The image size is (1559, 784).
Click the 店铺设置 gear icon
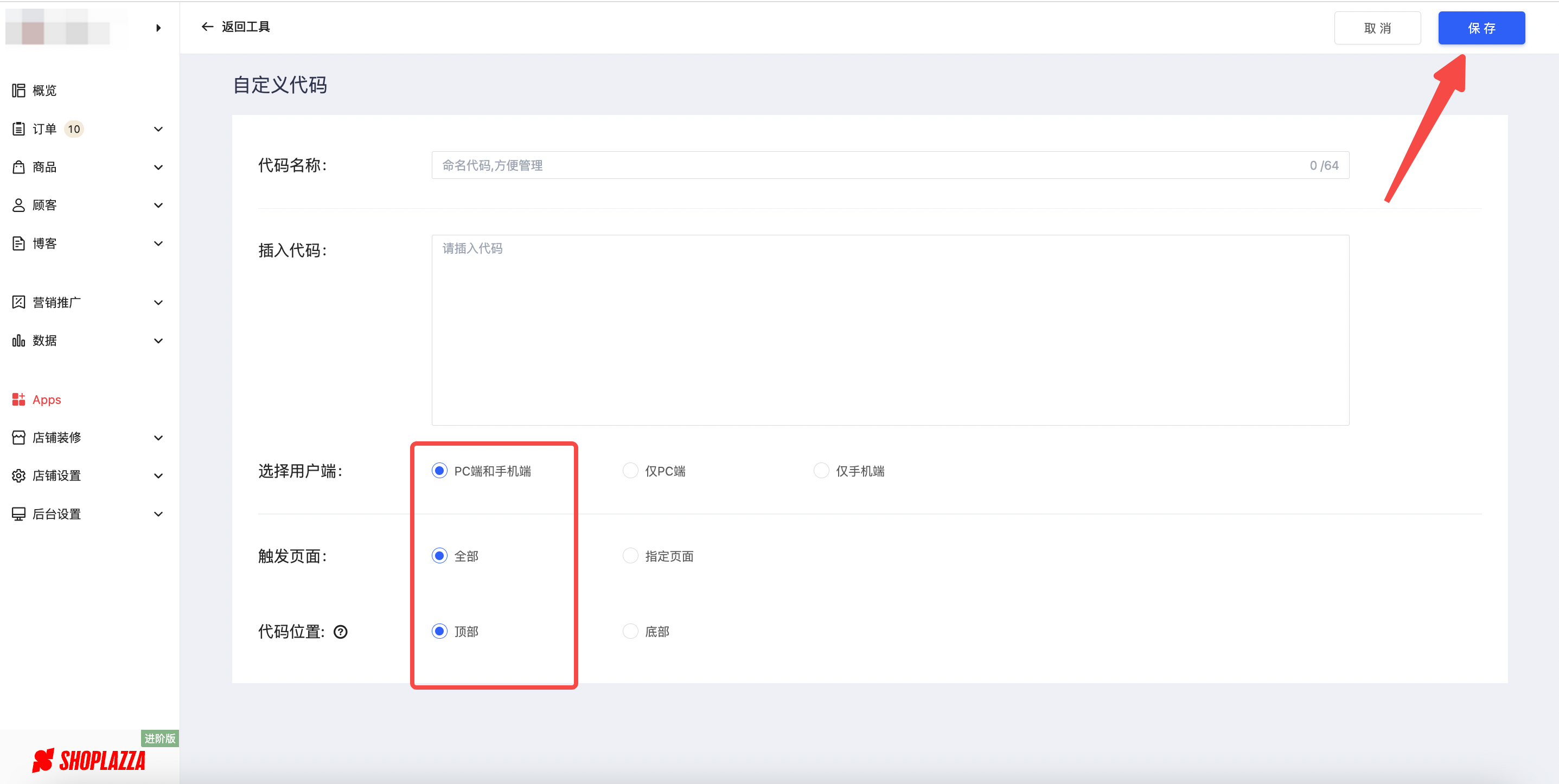pyautogui.click(x=19, y=475)
